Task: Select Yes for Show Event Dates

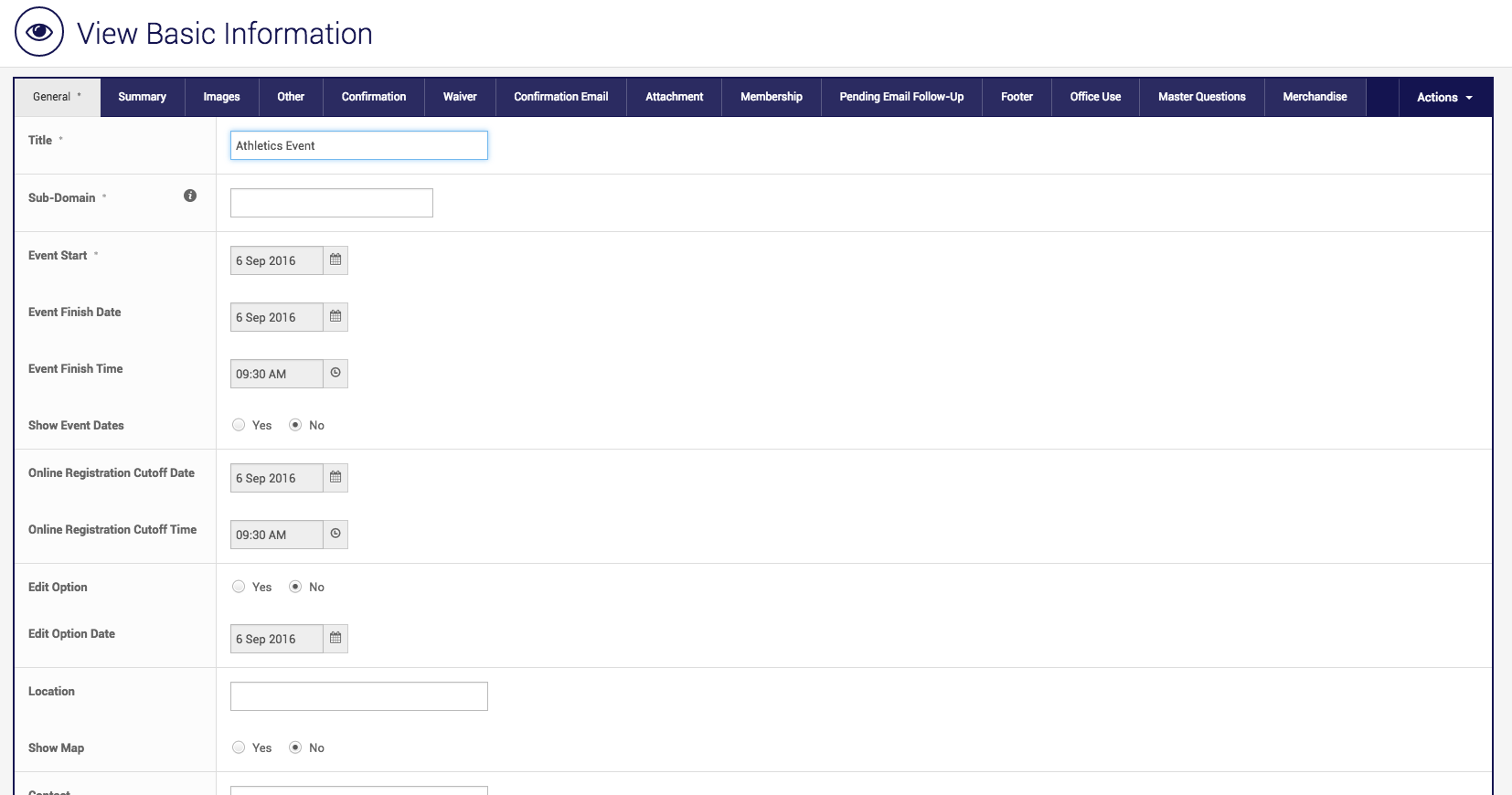Action: click(239, 425)
